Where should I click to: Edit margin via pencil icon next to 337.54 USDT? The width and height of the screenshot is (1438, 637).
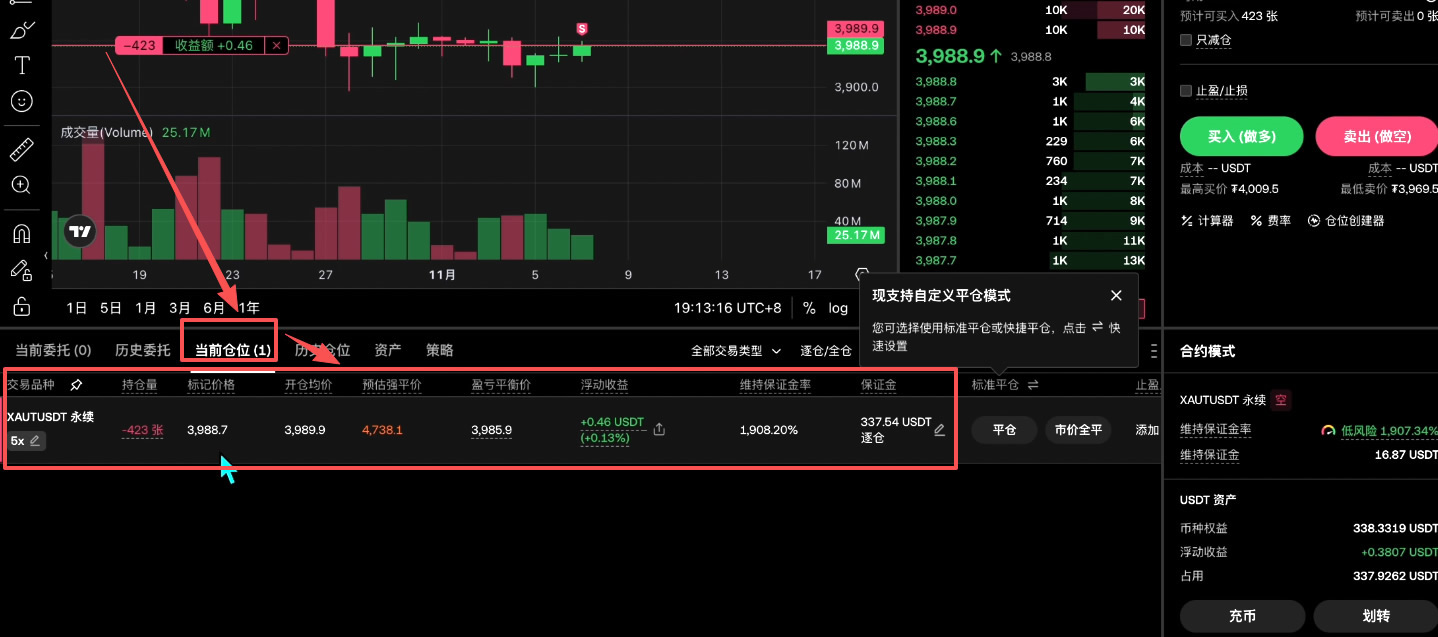pos(939,429)
